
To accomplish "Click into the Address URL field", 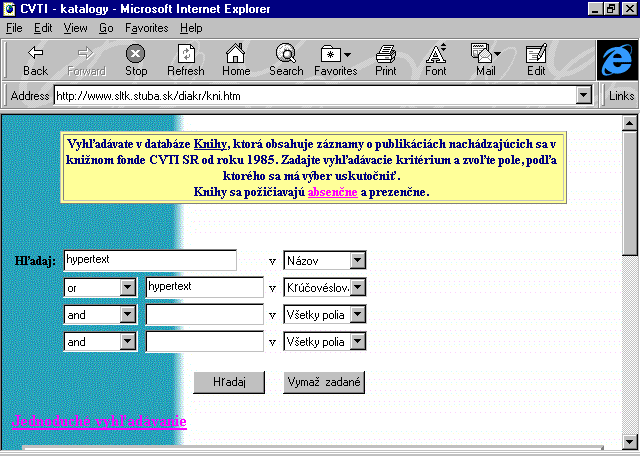I will (315, 96).
